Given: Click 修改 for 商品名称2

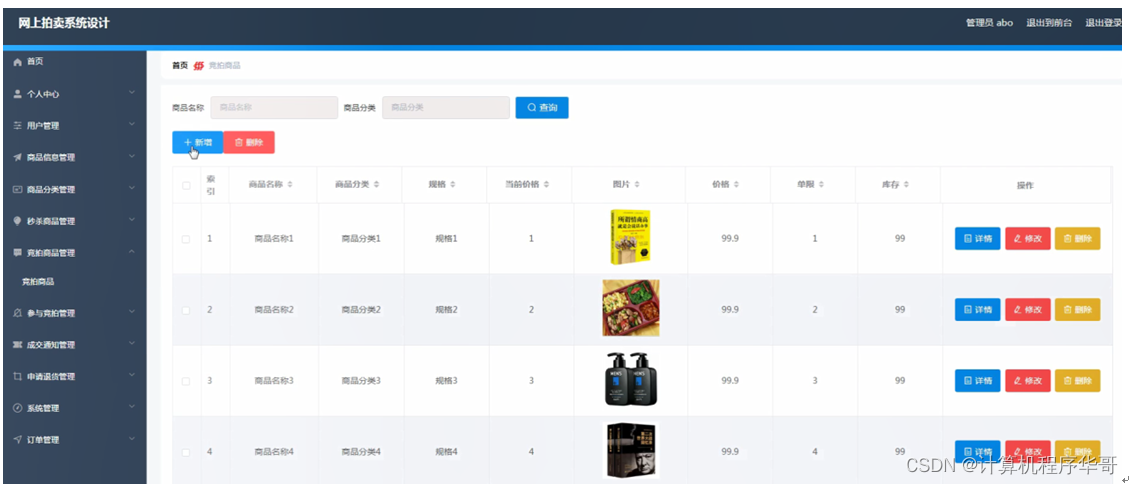Looking at the screenshot, I should (x=1028, y=309).
